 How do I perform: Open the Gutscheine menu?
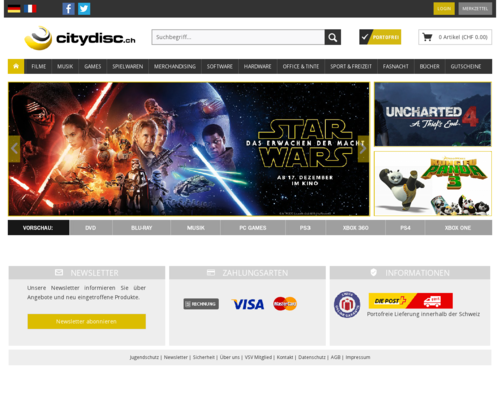[x=466, y=66]
